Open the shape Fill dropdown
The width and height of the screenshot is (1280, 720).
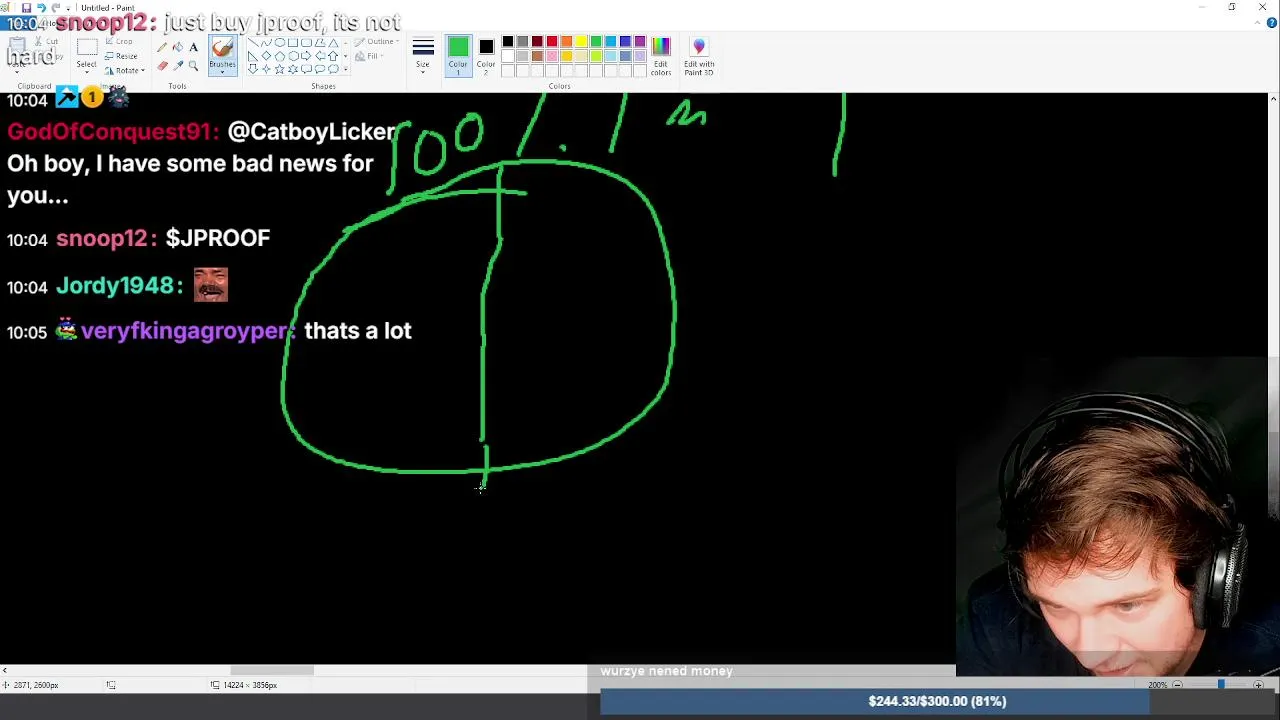tap(370, 56)
